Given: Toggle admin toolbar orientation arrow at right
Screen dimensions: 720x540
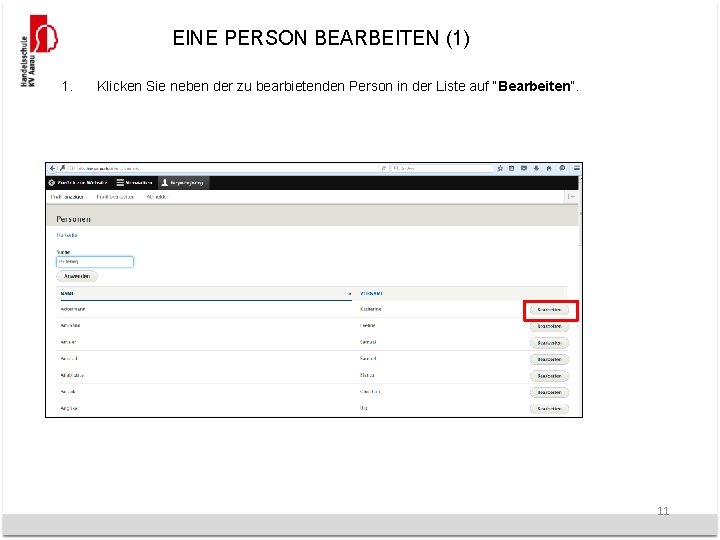Looking at the screenshot, I should point(571,197).
